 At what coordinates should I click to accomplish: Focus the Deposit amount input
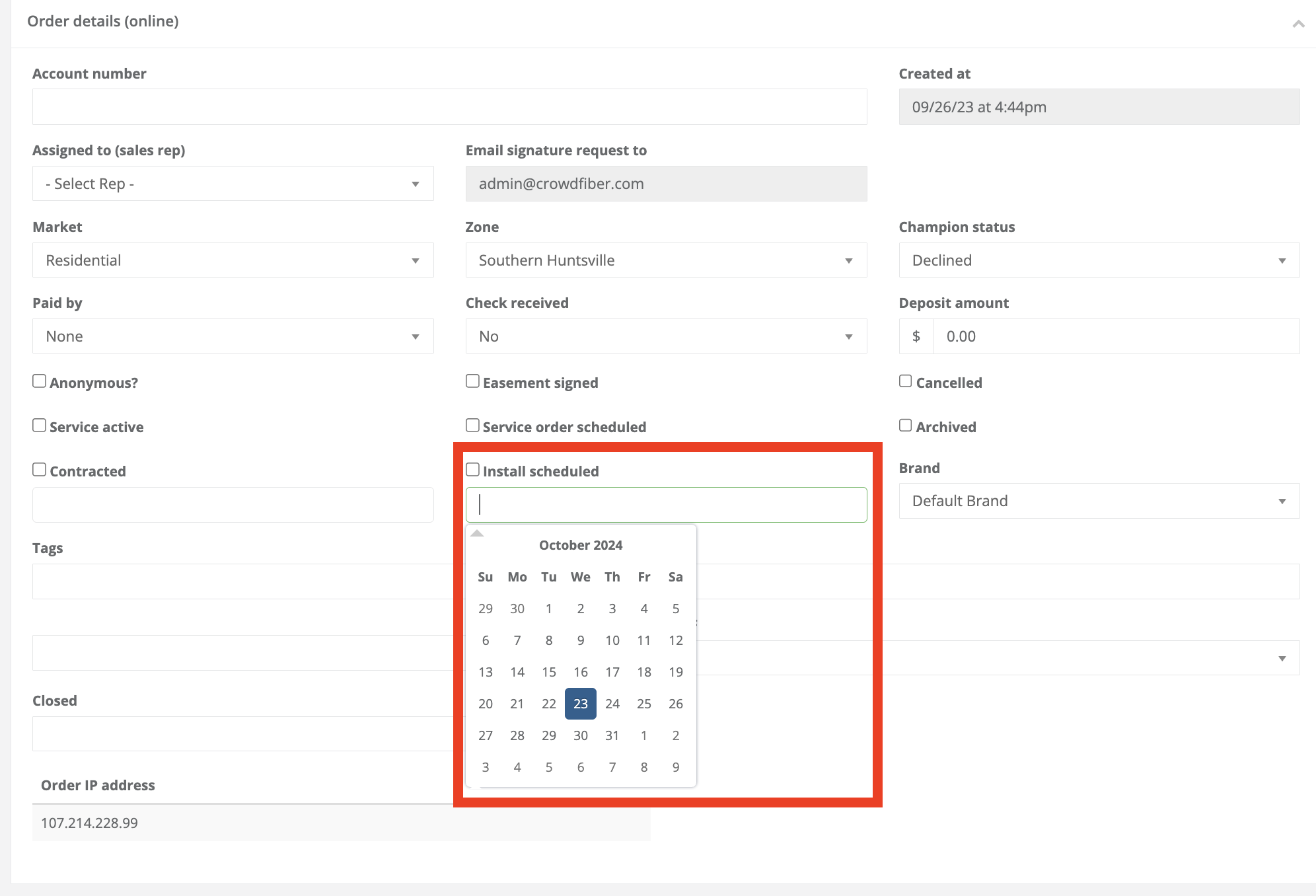(1115, 336)
